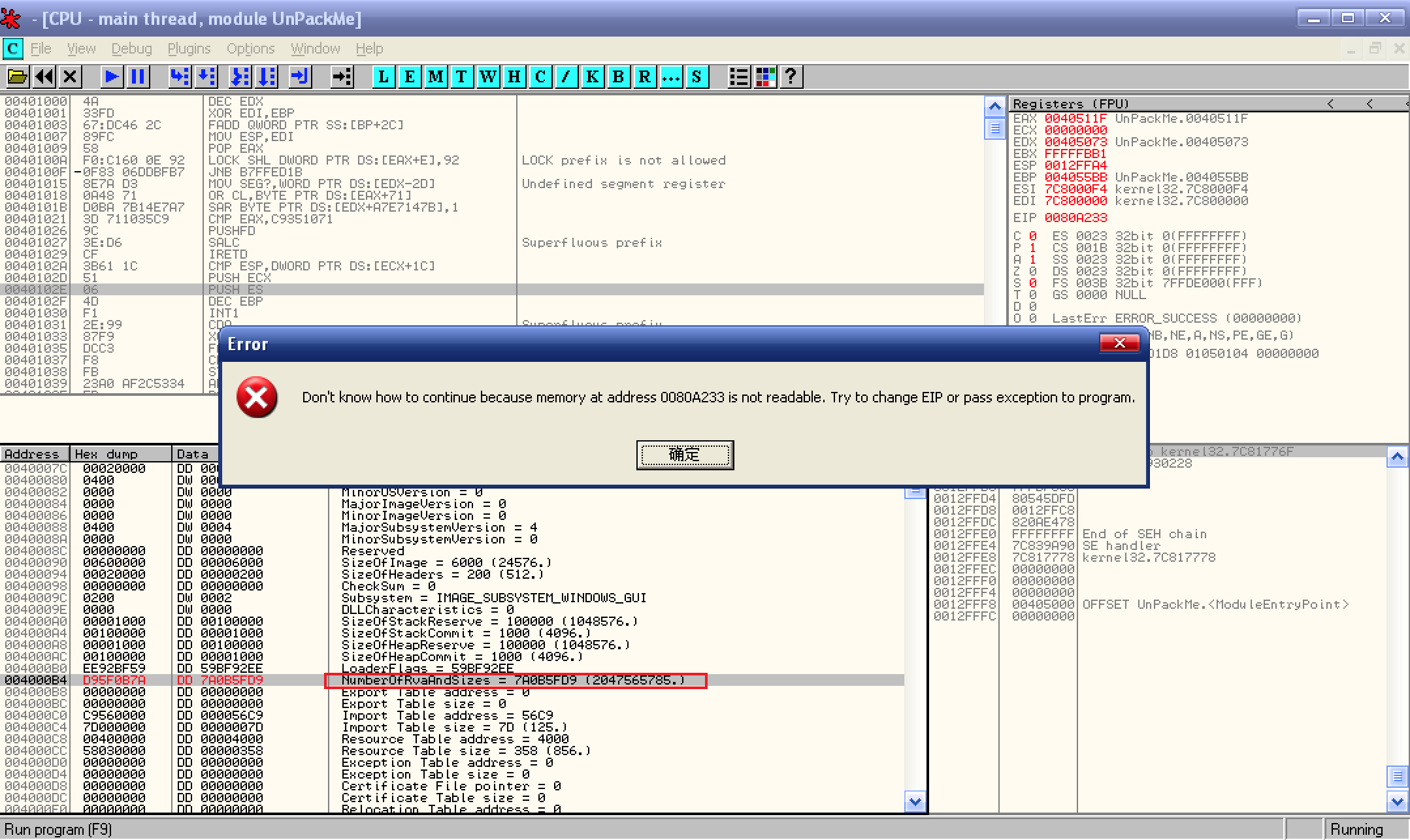Open the Debug menu
The height and width of the screenshot is (840, 1410).
pyautogui.click(x=131, y=49)
